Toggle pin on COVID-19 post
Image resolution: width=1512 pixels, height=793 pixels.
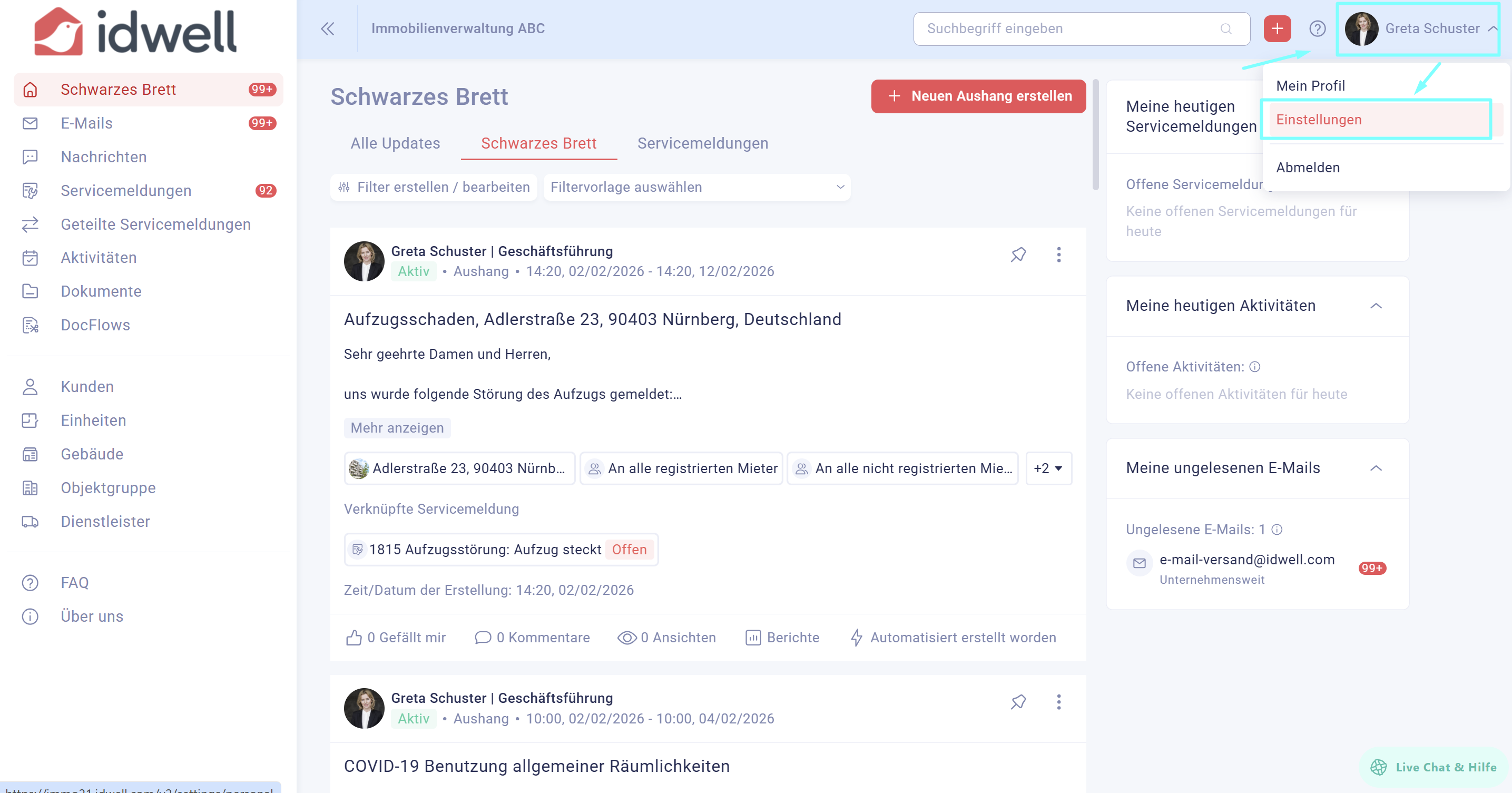pos(1018,702)
